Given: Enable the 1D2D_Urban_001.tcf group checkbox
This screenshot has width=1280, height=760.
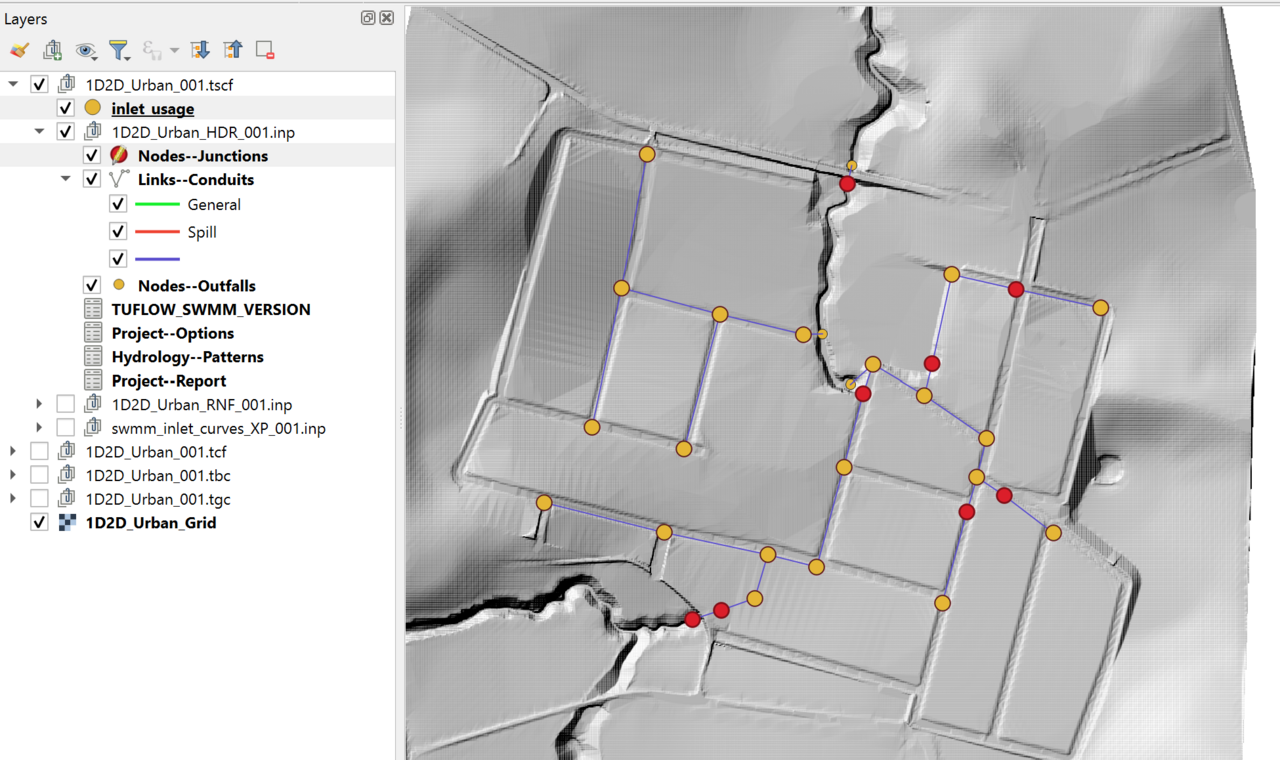Looking at the screenshot, I should point(40,452).
